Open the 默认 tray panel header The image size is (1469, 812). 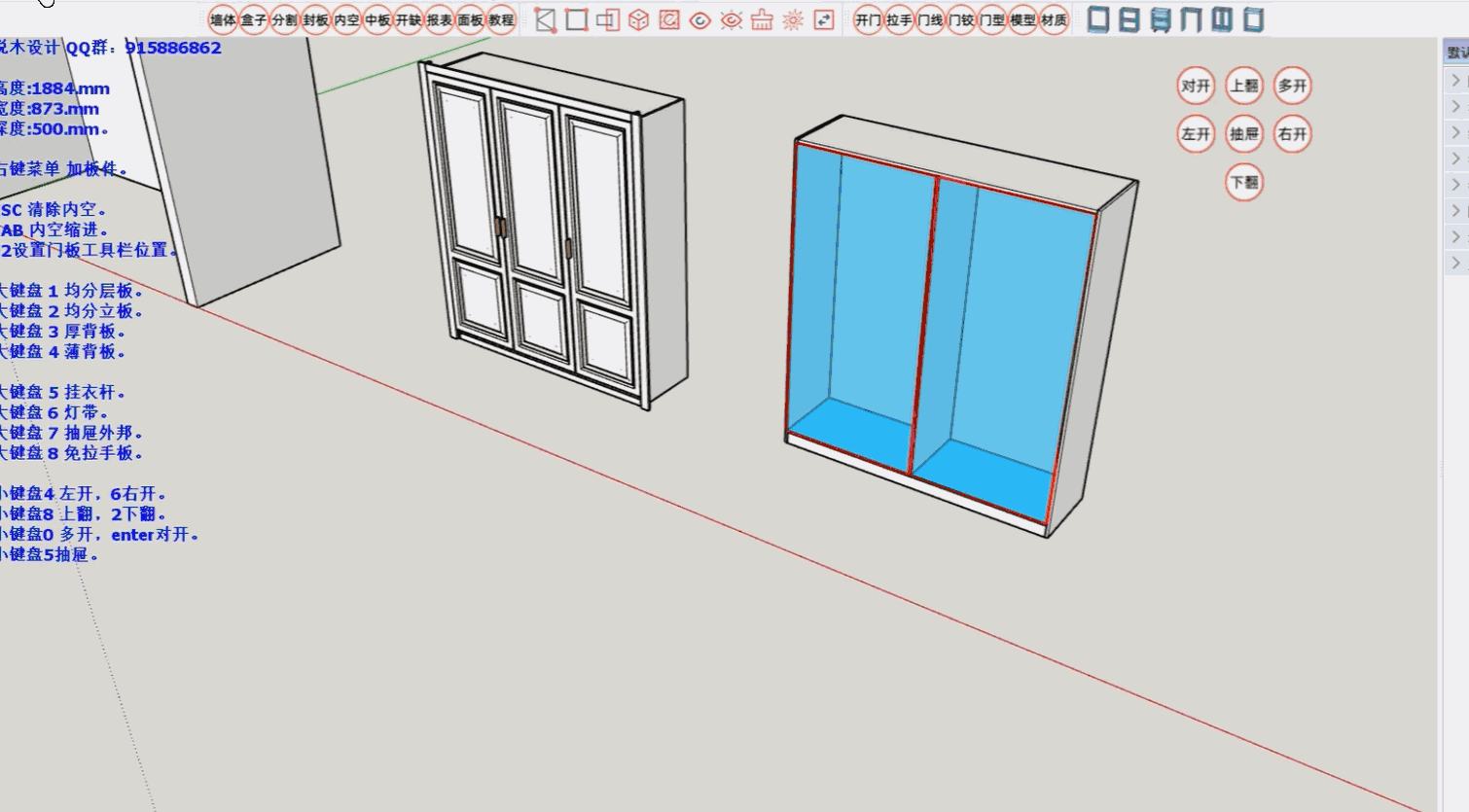pyautogui.click(x=1456, y=53)
